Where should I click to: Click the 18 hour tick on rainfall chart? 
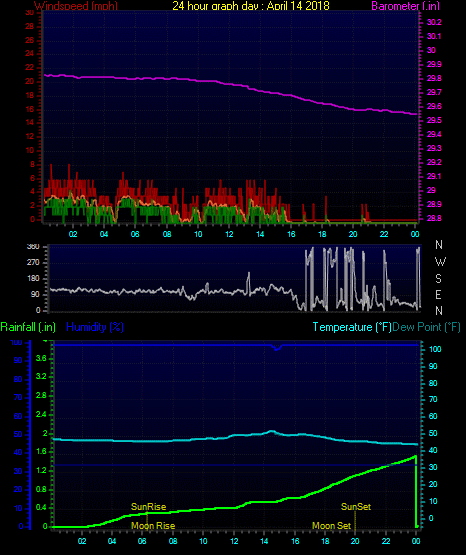[325, 541]
